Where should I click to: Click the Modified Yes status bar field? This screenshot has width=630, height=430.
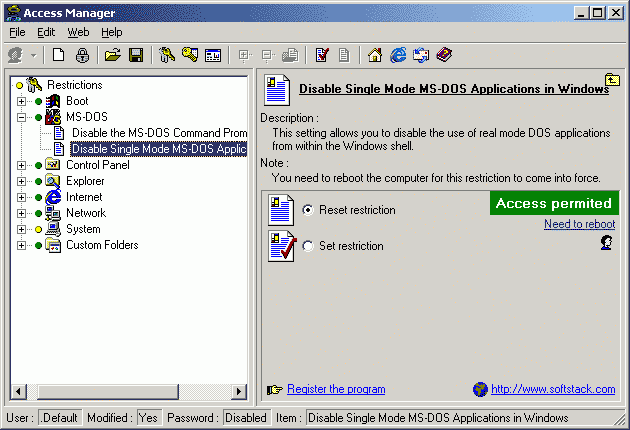pyautogui.click(x=148, y=418)
